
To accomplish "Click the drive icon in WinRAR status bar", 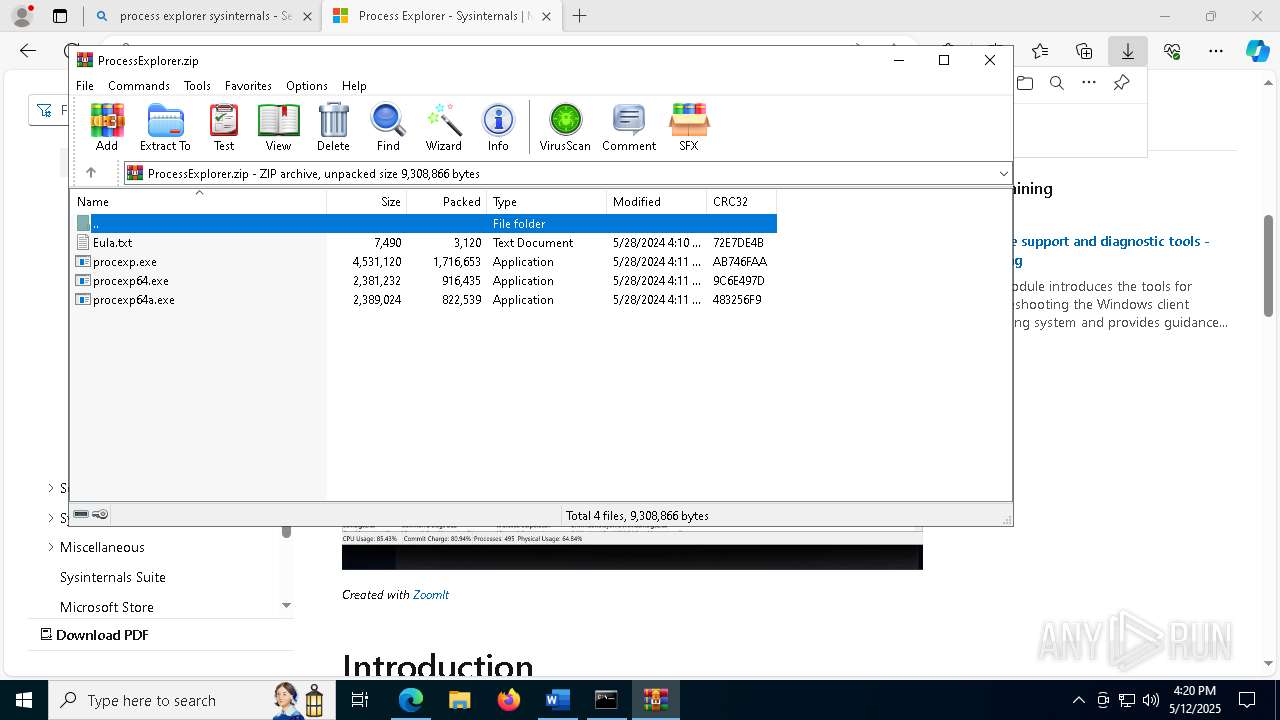I will click(x=81, y=514).
